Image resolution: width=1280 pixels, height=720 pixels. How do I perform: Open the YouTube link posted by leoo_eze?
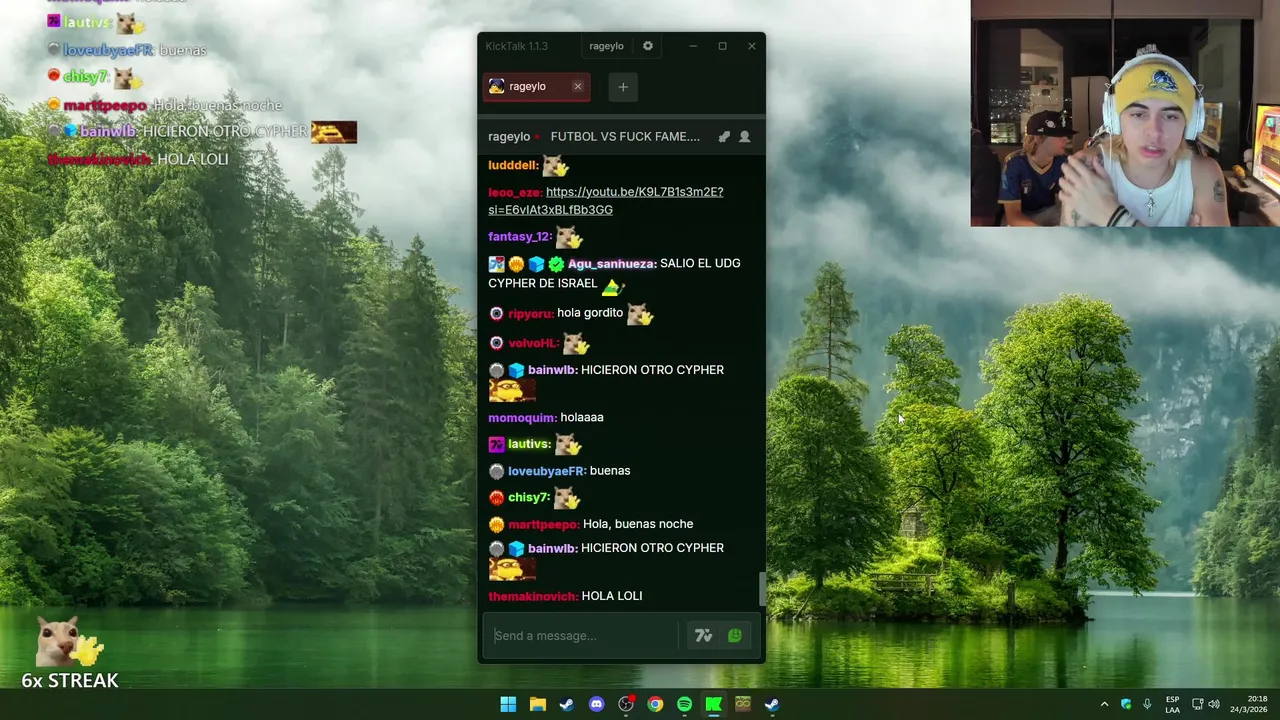pyautogui.click(x=606, y=201)
